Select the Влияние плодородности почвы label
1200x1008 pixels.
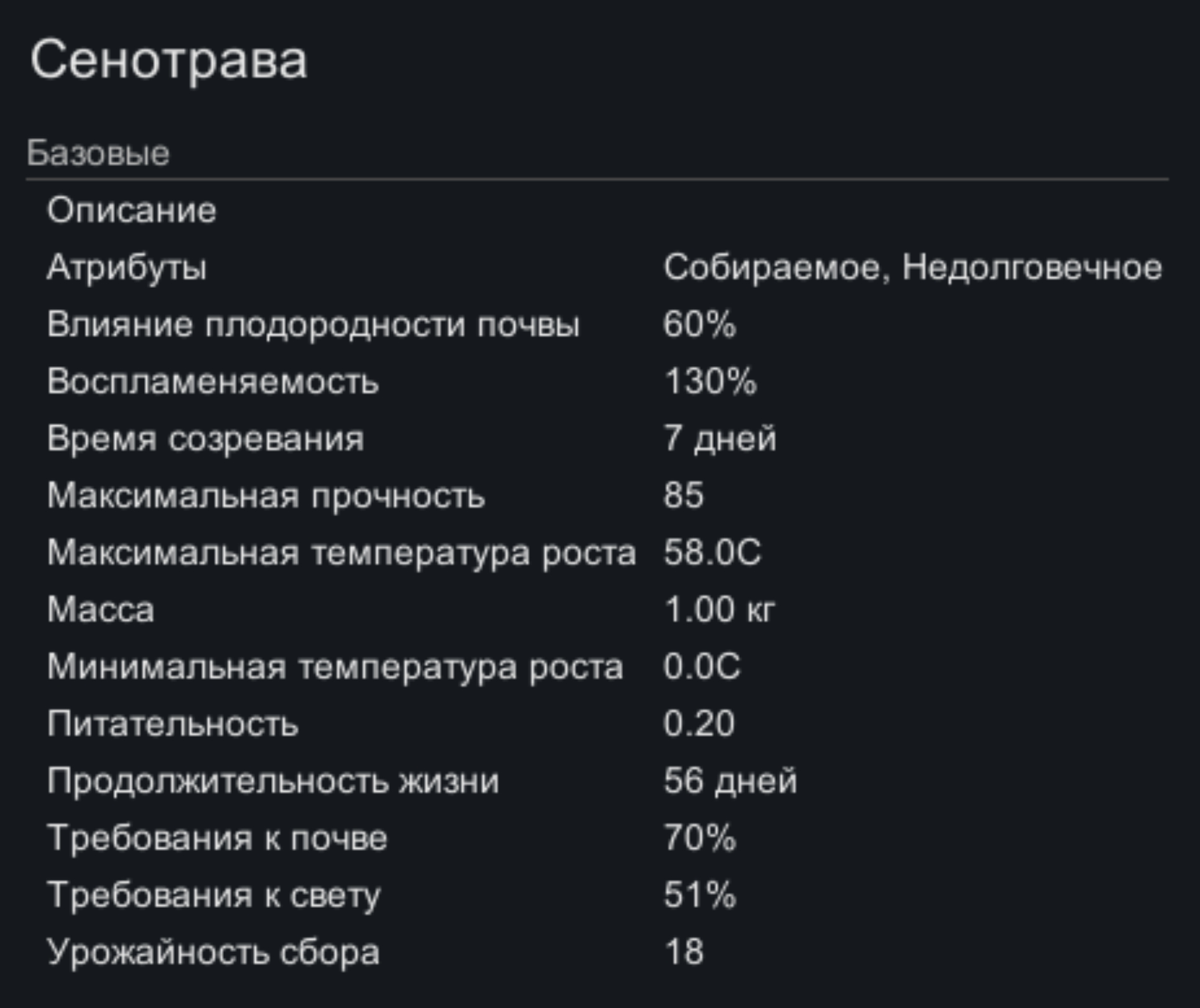[313, 325]
